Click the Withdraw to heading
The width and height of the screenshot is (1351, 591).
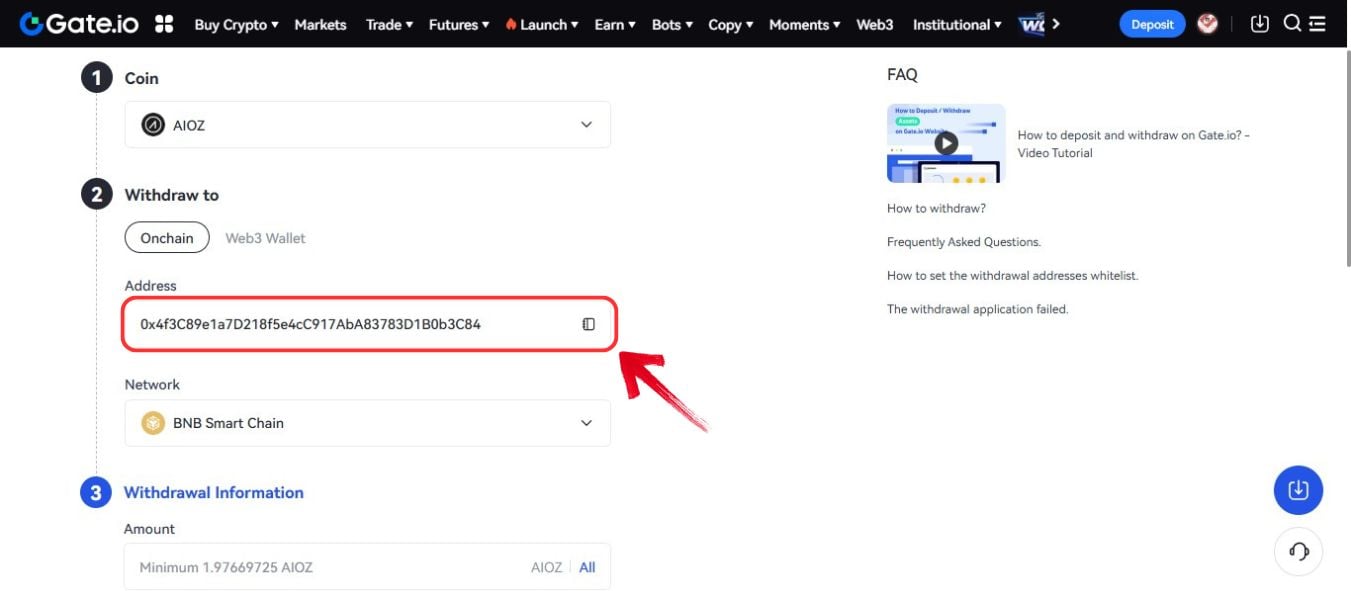tap(171, 195)
